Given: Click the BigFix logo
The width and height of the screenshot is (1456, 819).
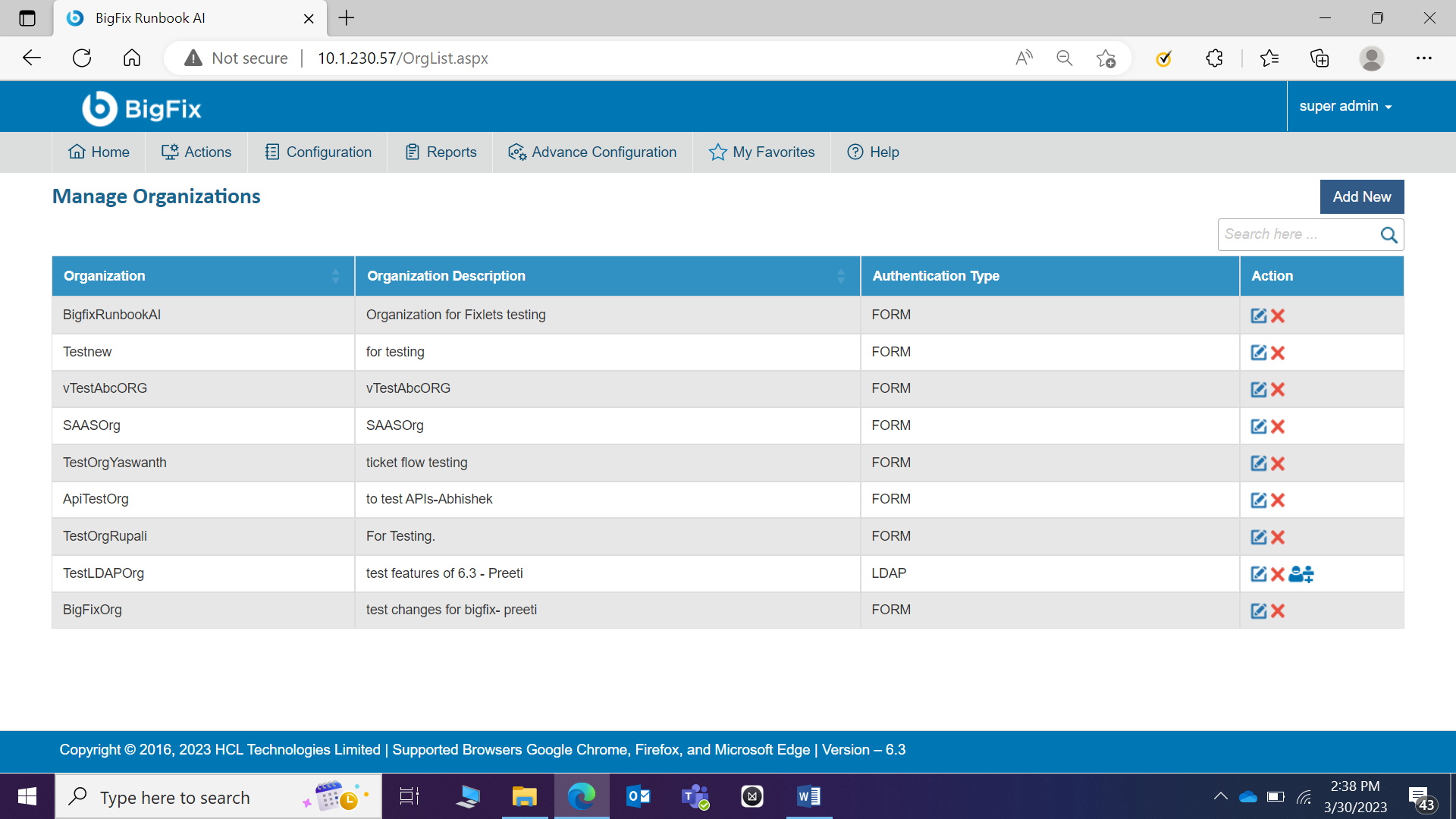Looking at the screenshot, I should click(142, 108).
